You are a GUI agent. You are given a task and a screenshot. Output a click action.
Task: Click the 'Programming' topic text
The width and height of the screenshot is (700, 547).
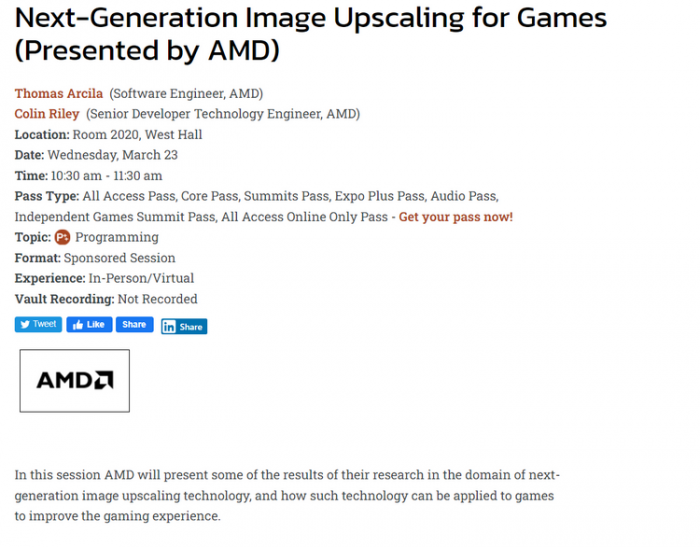point(117,237)
